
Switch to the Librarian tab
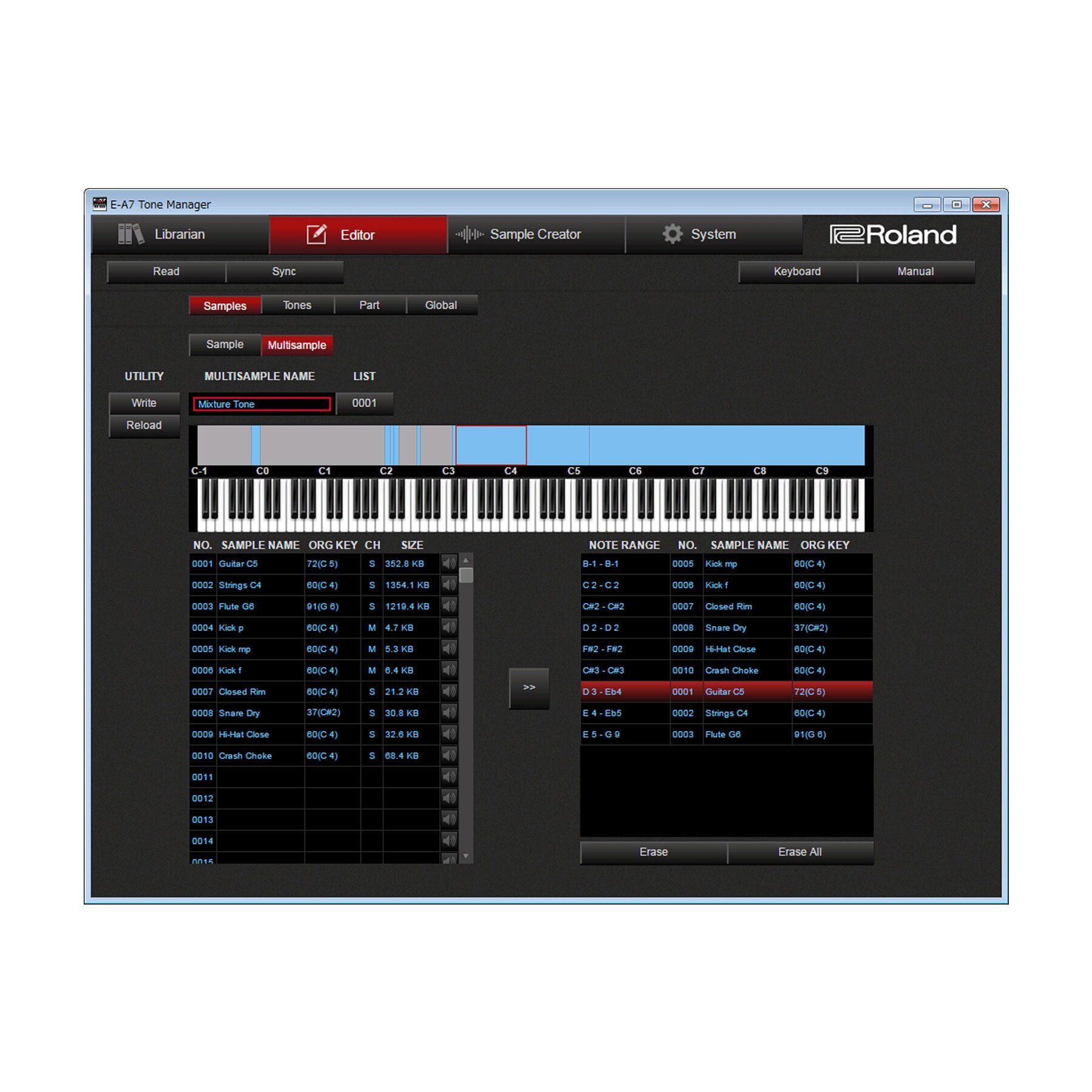(x=180, y=235)
